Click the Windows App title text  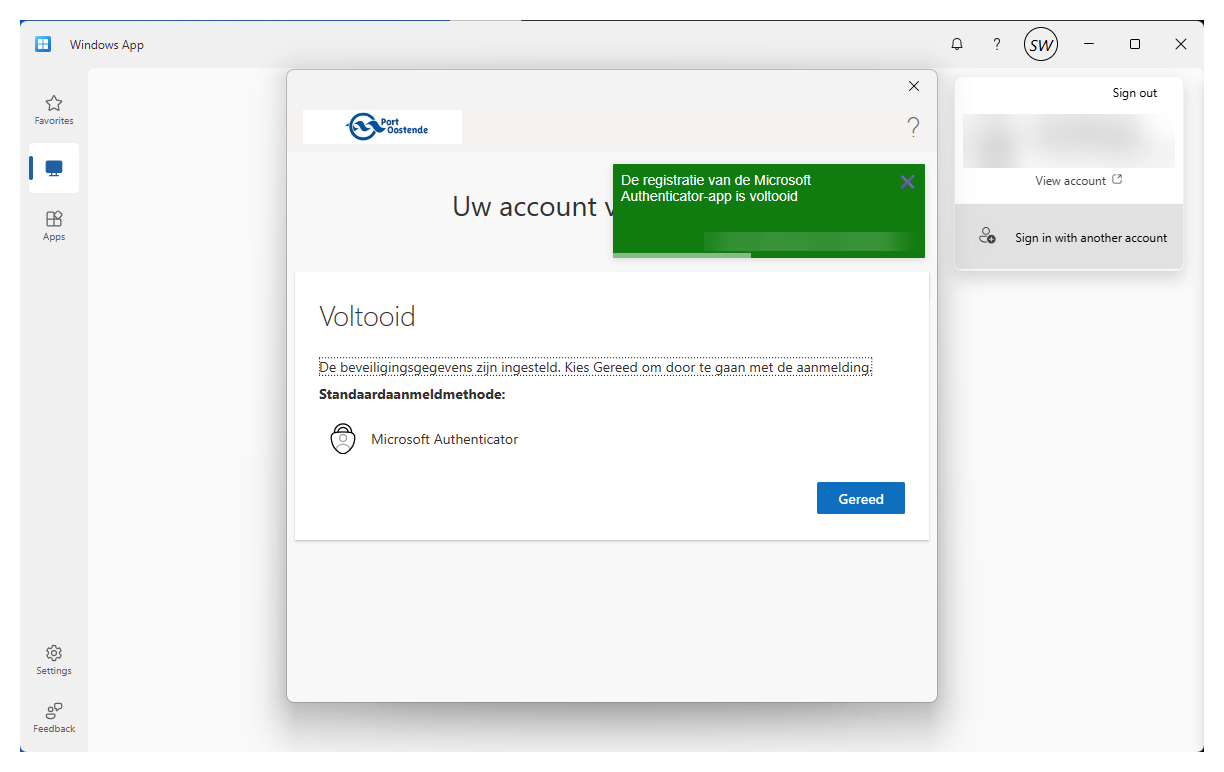(x=107, y=45)
